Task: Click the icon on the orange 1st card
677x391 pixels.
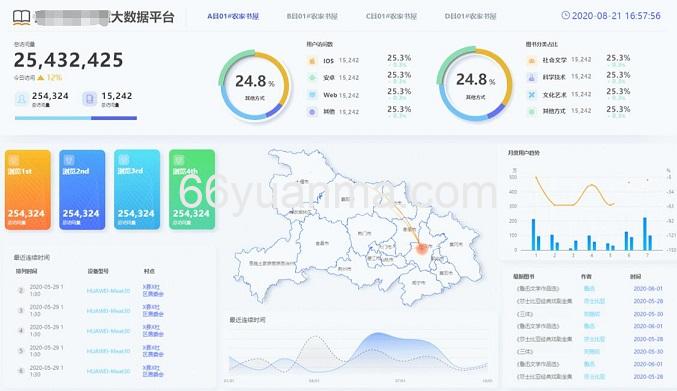Action: [14, 160]
